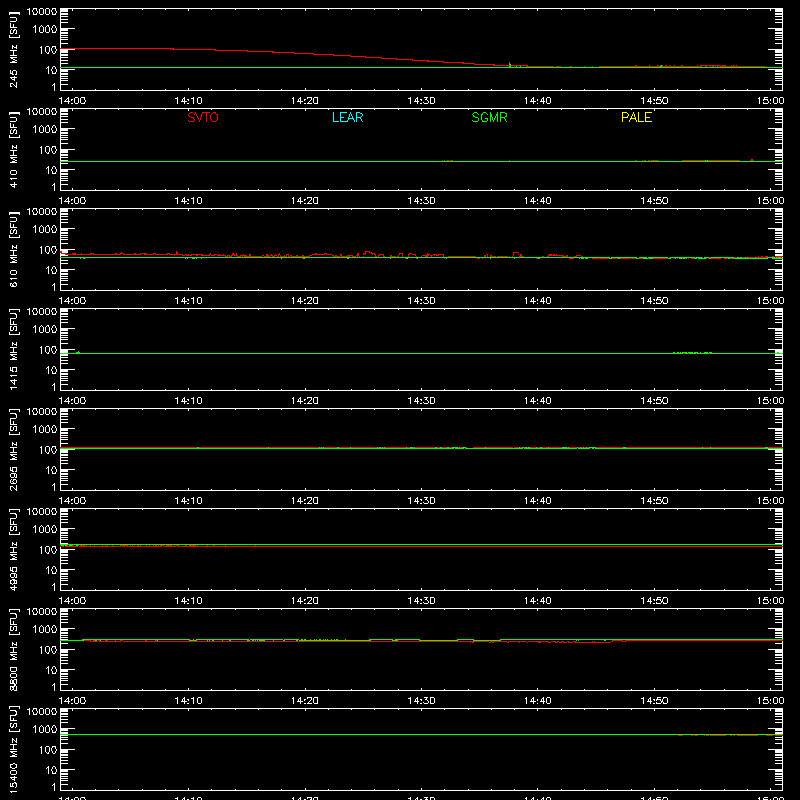The height and width of the screenshot is (800, 800).
Task: Click the 10000 tick on the 4995 MHz axis
Action: coord(42,512)
